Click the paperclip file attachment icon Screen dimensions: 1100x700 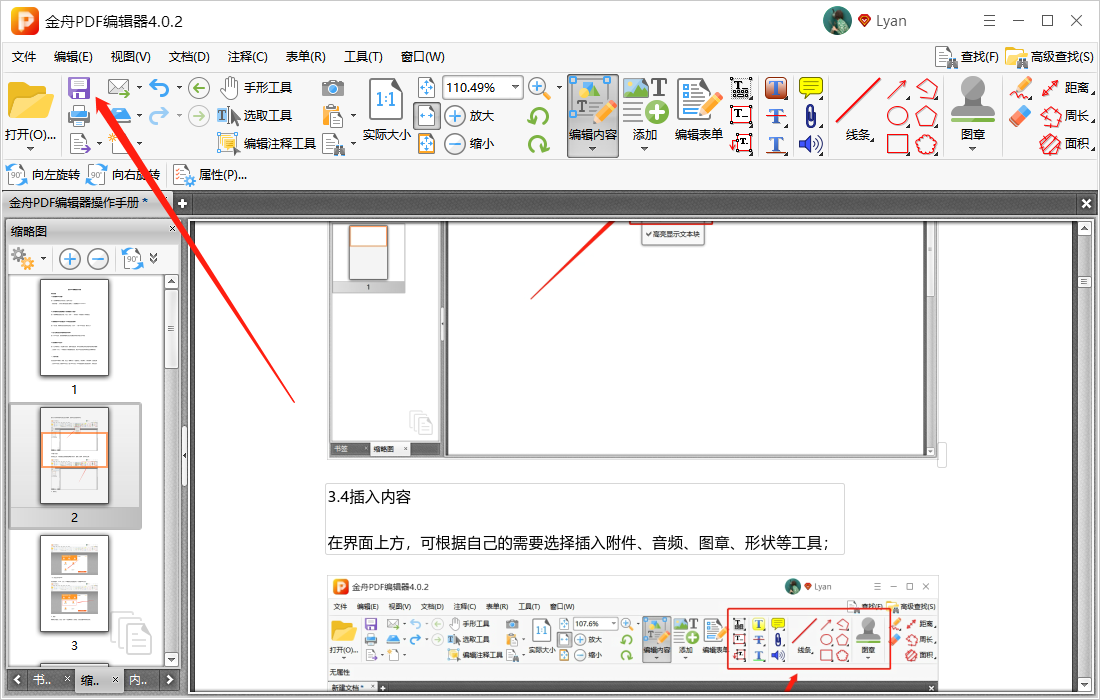coord(810,116)
